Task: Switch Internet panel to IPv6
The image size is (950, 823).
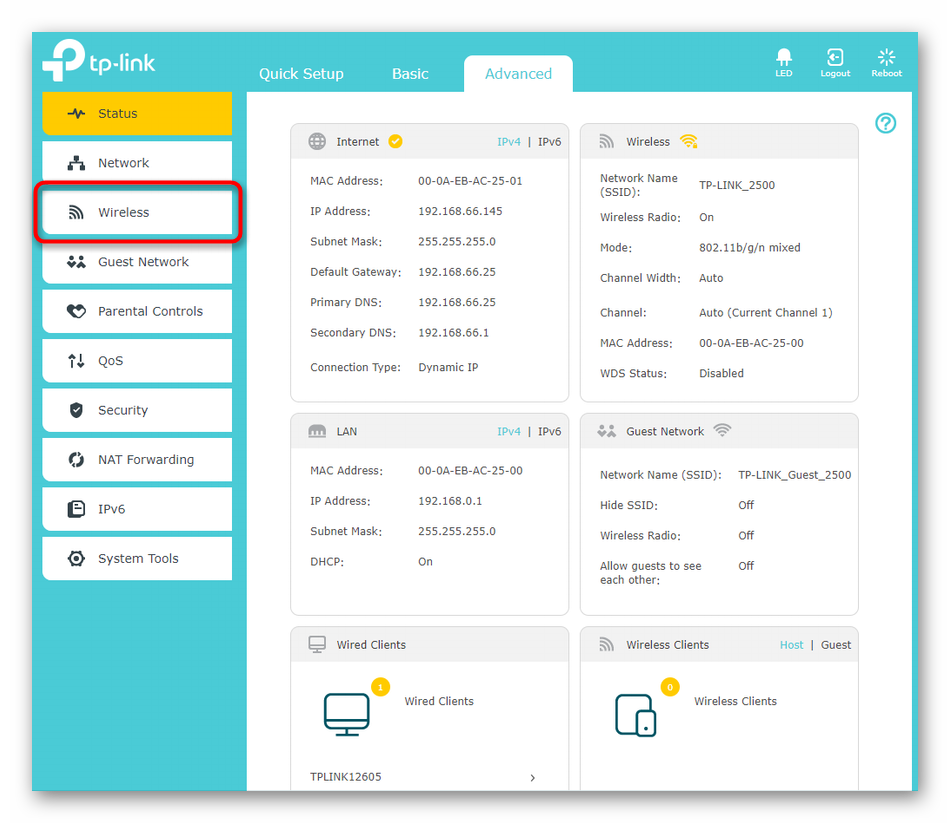Action: 549,142
